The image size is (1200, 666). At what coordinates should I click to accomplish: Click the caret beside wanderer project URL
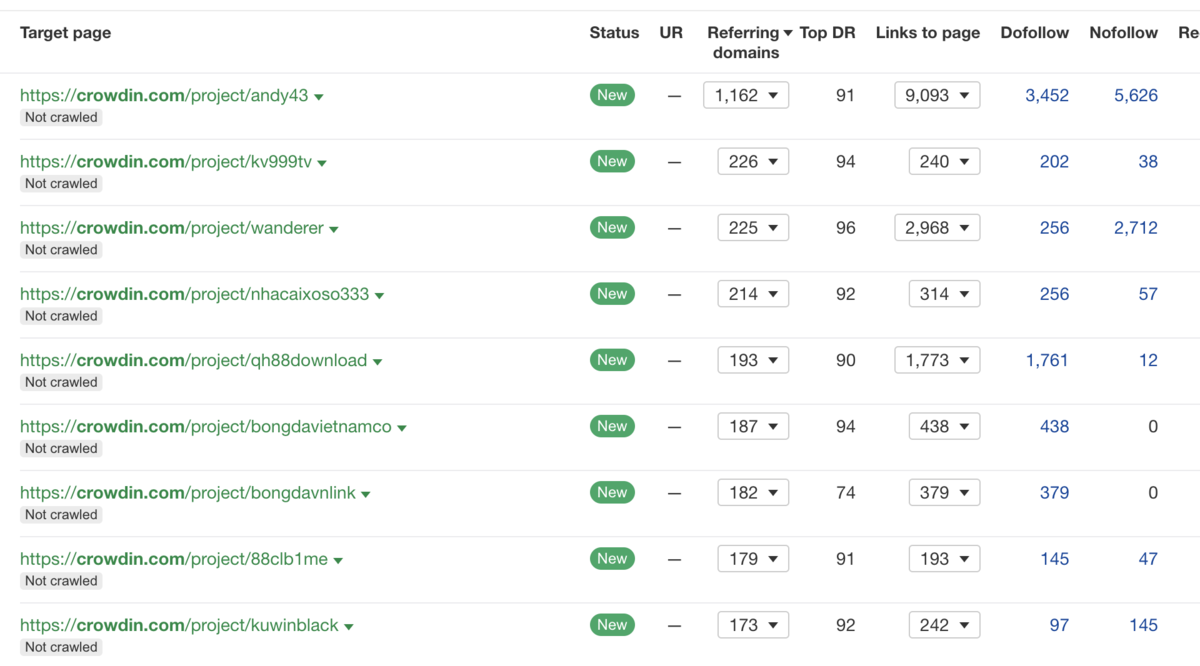point(334,229)
